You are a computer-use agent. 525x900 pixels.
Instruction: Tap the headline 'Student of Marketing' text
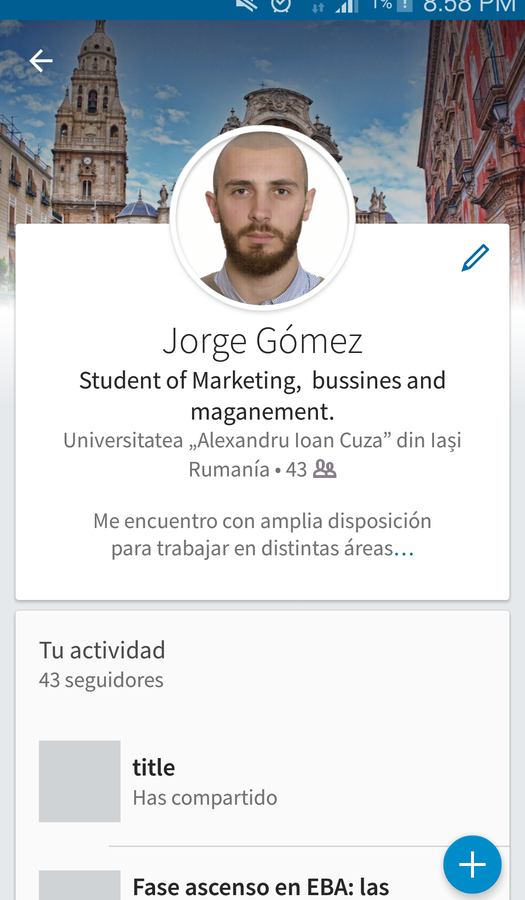pos(262,395)
